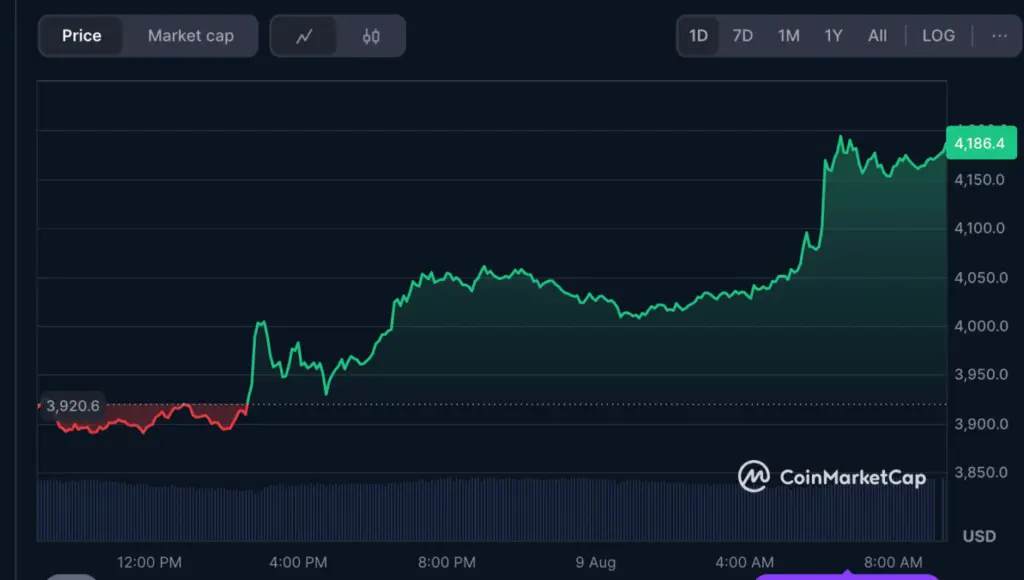Screen dimensions: 1024x580
Task: Toggle back to Price view
Action: (81, 35)
